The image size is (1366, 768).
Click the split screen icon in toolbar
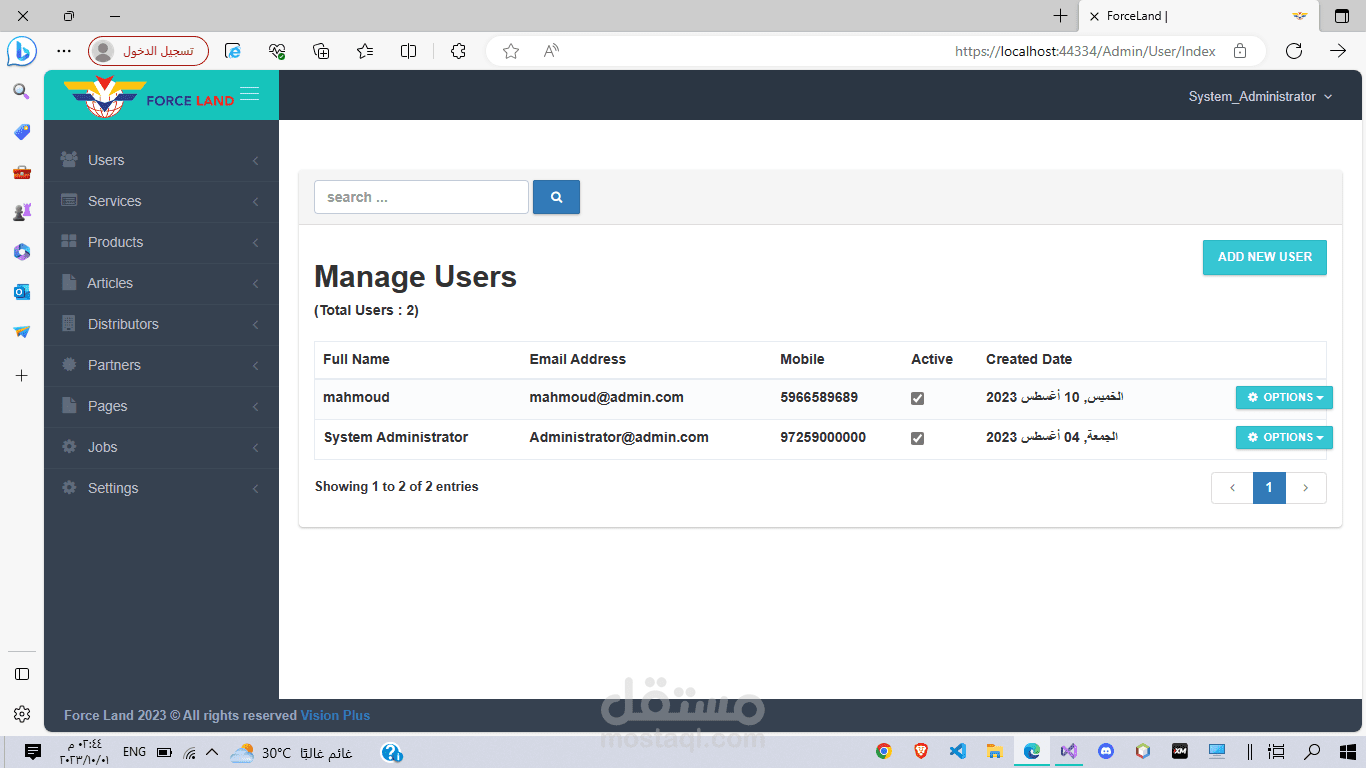[x=408, y=51]
